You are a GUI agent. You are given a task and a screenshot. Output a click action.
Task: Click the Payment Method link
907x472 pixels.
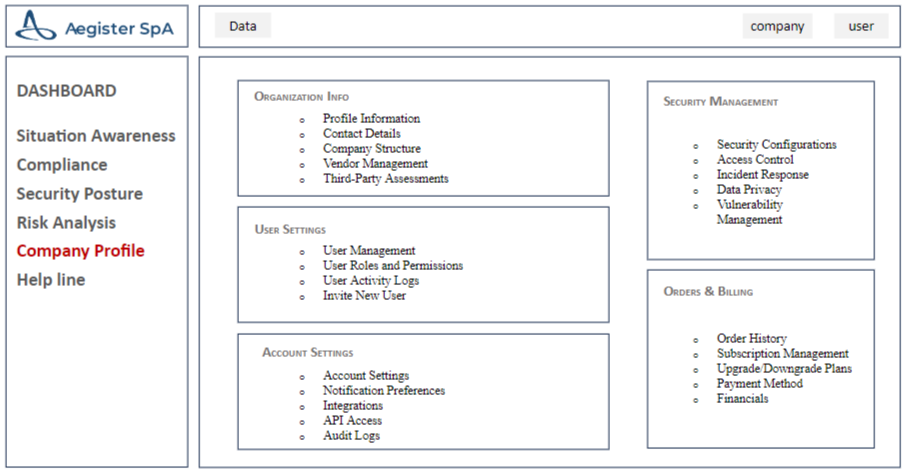point(760,384)
